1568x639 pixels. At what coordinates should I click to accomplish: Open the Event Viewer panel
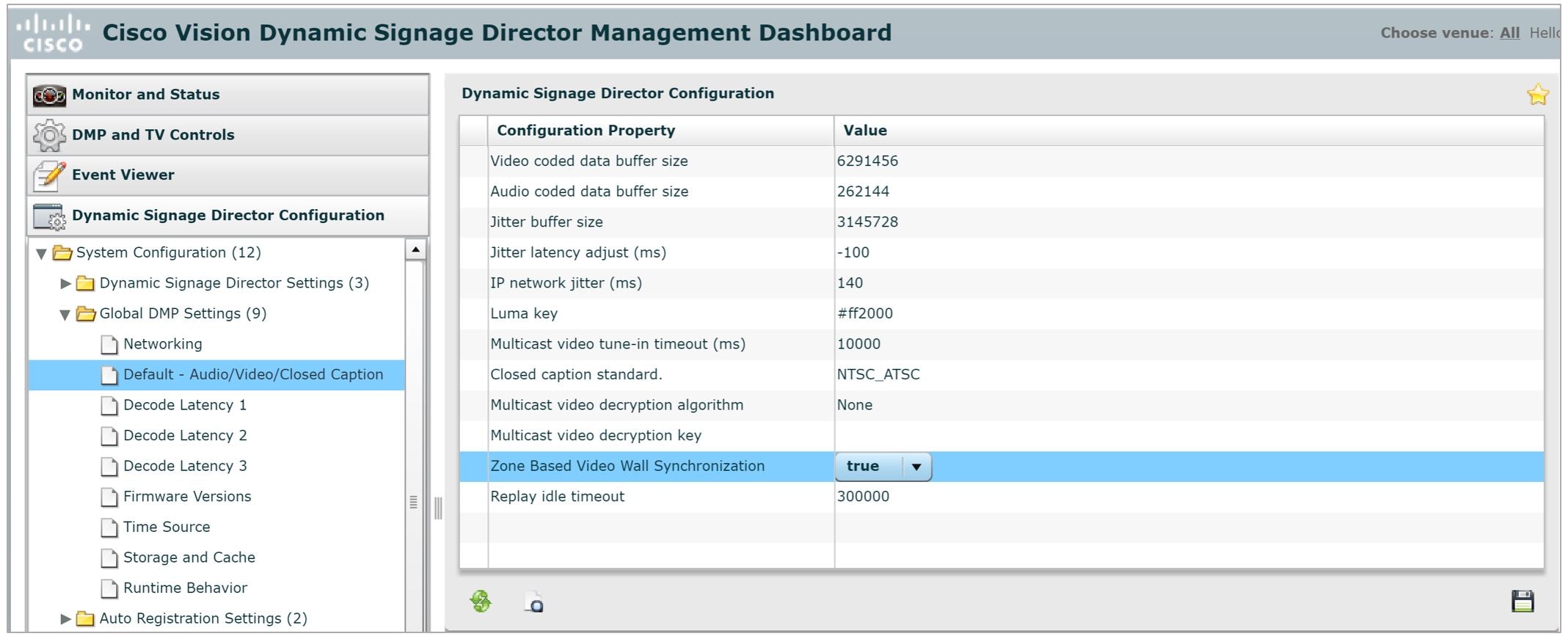(228, 175)
